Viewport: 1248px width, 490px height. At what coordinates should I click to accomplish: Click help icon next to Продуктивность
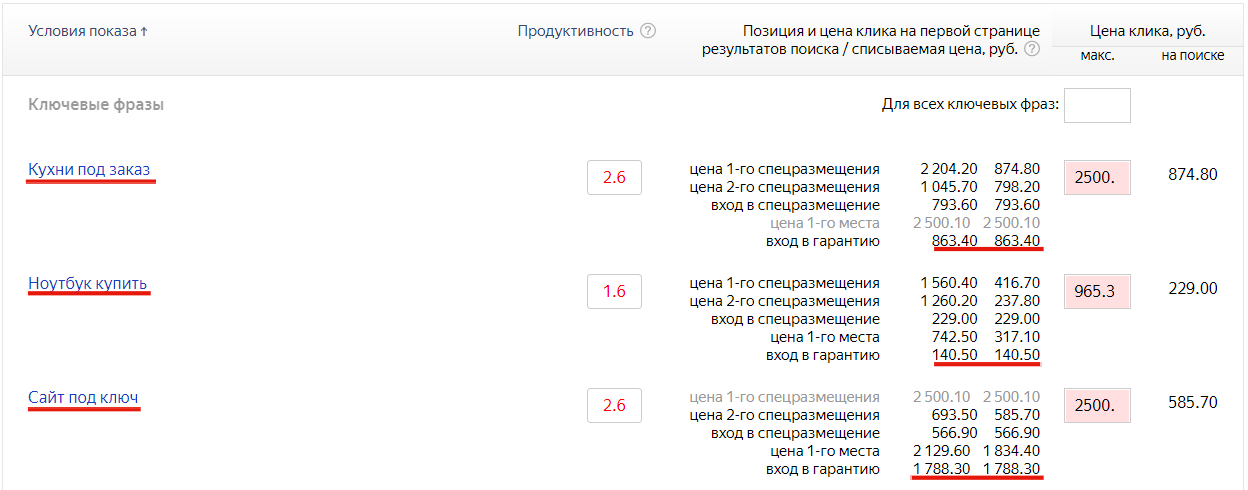click(x=648, y=31)
